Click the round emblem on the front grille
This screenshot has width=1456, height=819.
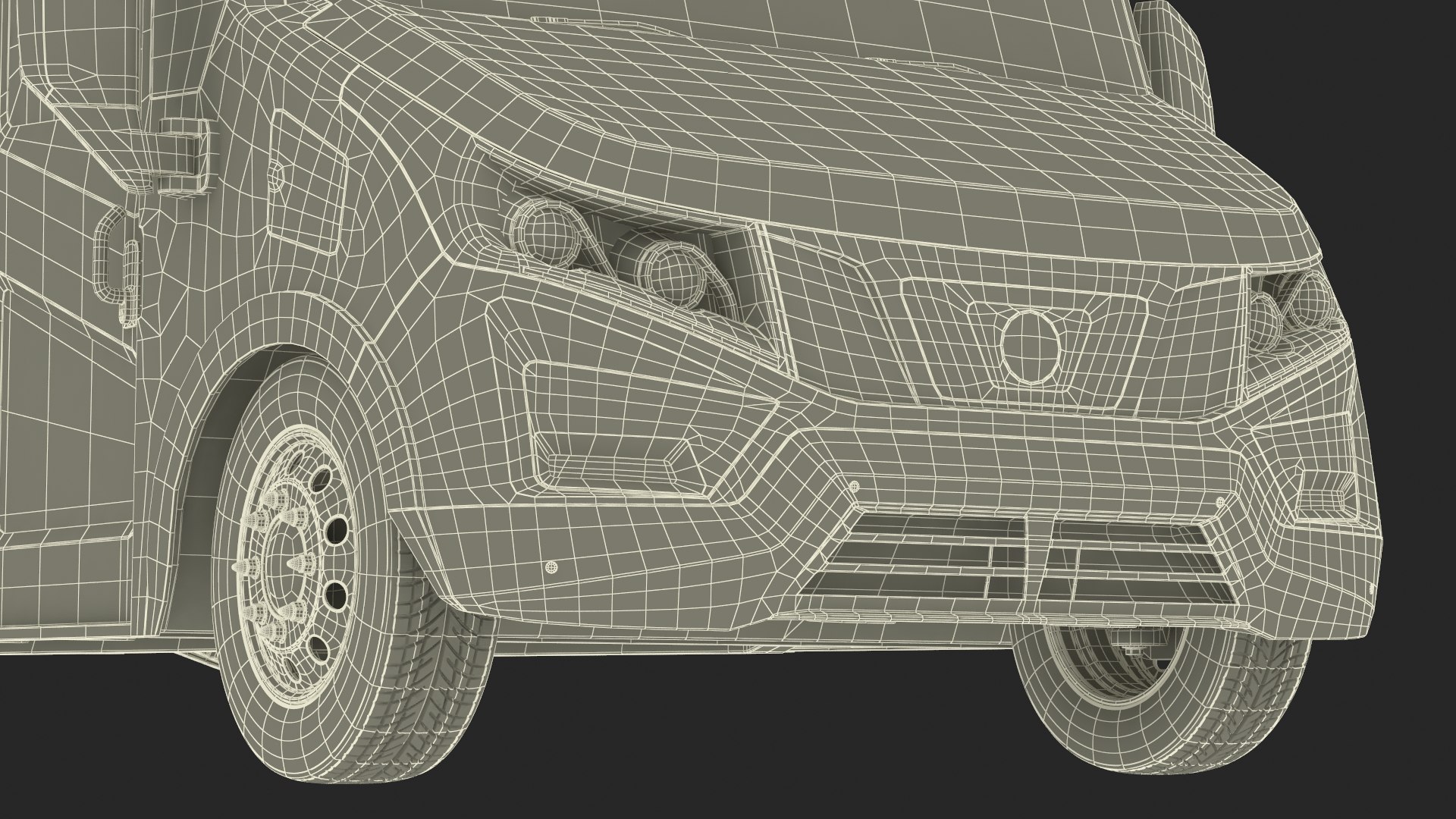(x=1029, y=345)
